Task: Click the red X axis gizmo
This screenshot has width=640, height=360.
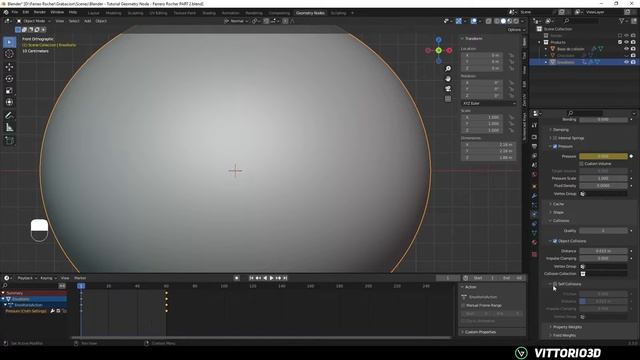Action: (449, 50)
